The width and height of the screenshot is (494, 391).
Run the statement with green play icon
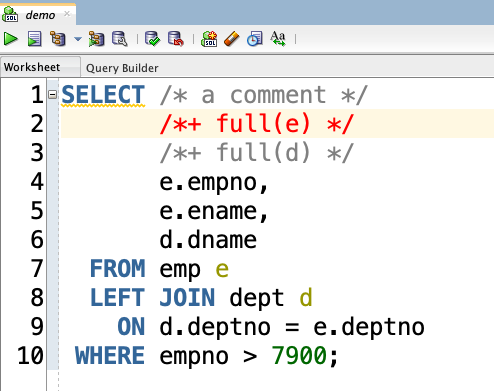click(x=10, y=39)
